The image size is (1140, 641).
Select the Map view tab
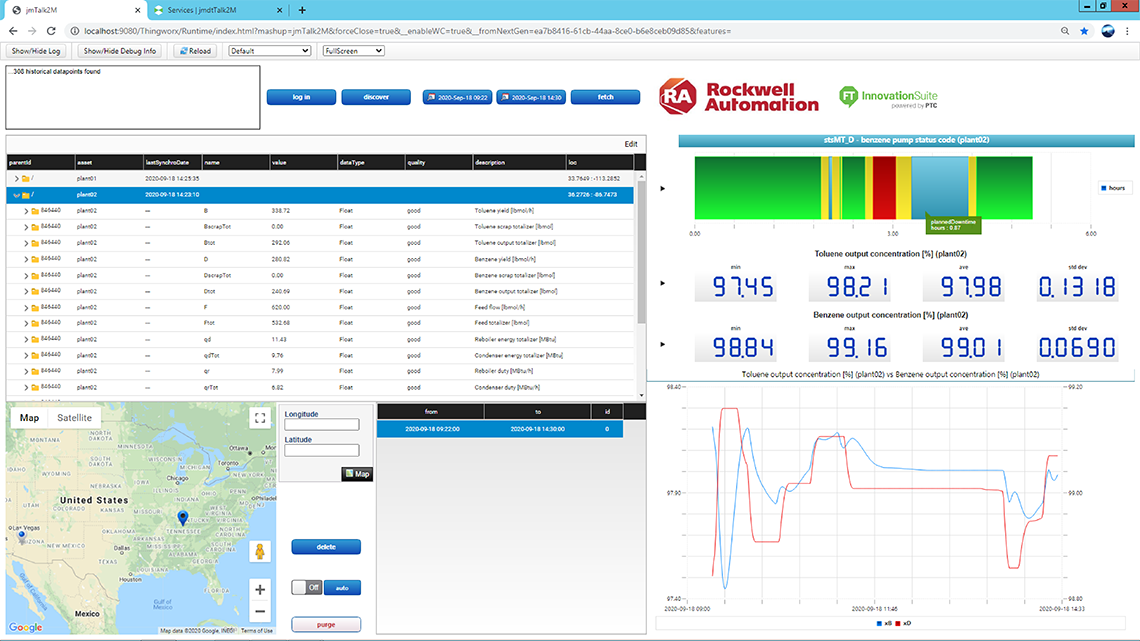(x=29, y=418)
